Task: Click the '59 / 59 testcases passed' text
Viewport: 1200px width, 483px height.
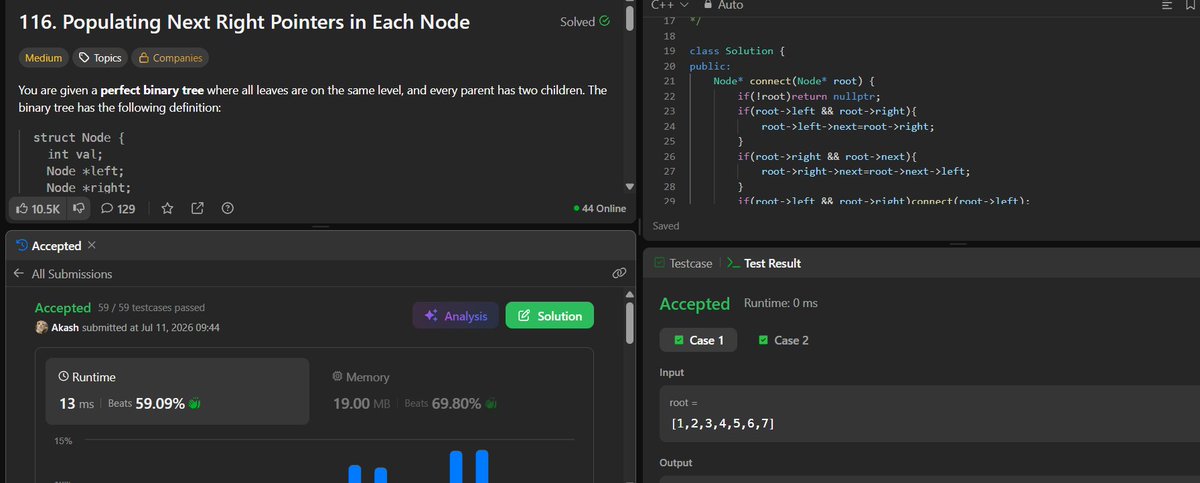Action: (151, 307)
